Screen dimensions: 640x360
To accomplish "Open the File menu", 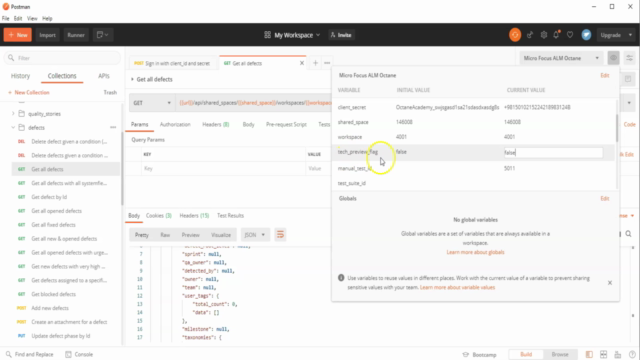I will (5, 18).
